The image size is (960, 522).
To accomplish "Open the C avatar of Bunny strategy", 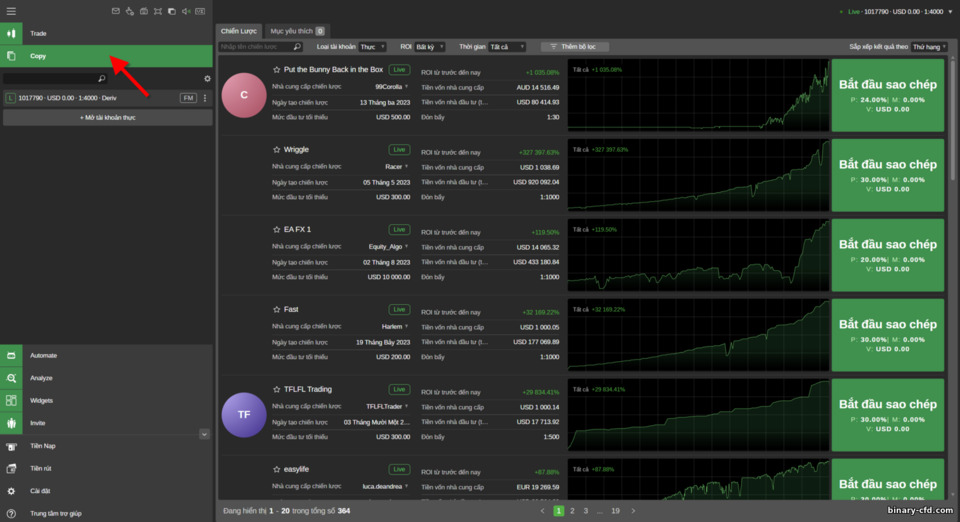I will point(244,95).
